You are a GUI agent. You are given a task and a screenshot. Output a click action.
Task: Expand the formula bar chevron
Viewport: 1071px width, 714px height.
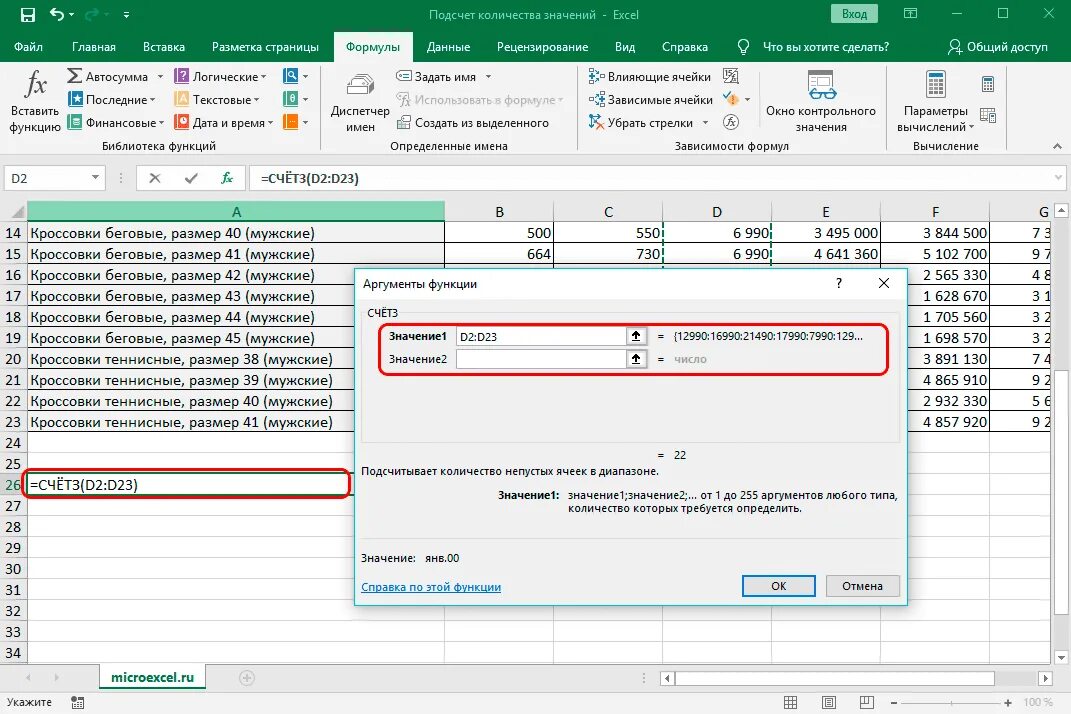[1058, 178]
